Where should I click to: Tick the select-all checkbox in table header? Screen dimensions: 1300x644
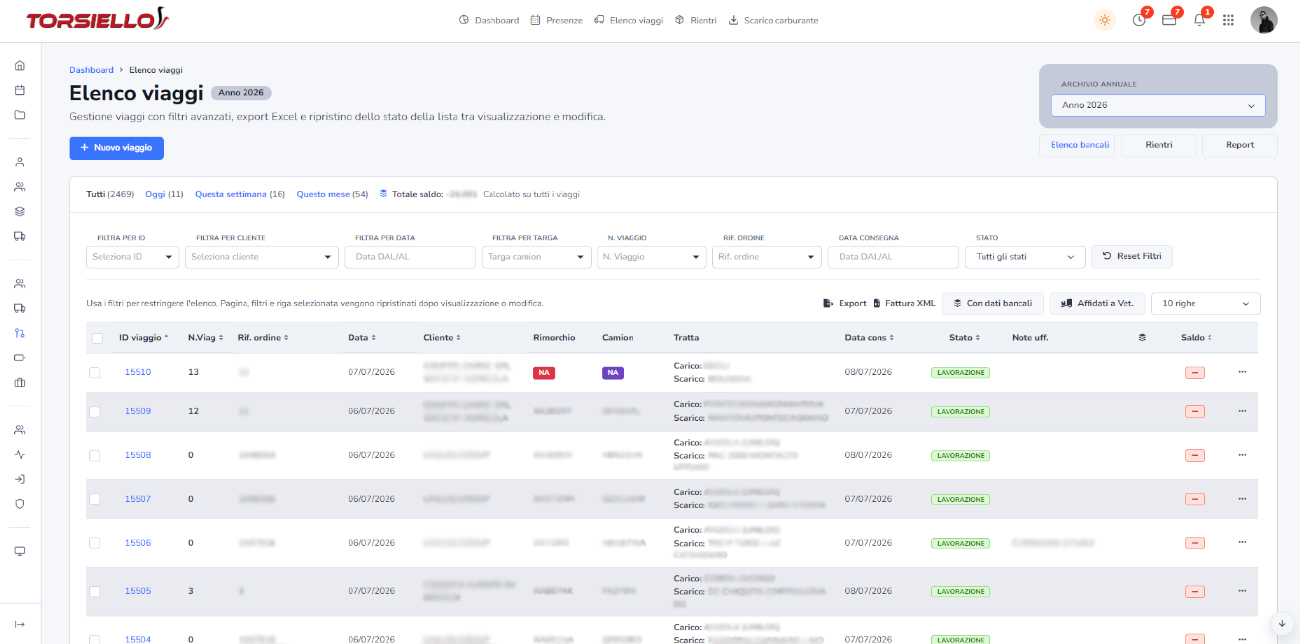97,338
